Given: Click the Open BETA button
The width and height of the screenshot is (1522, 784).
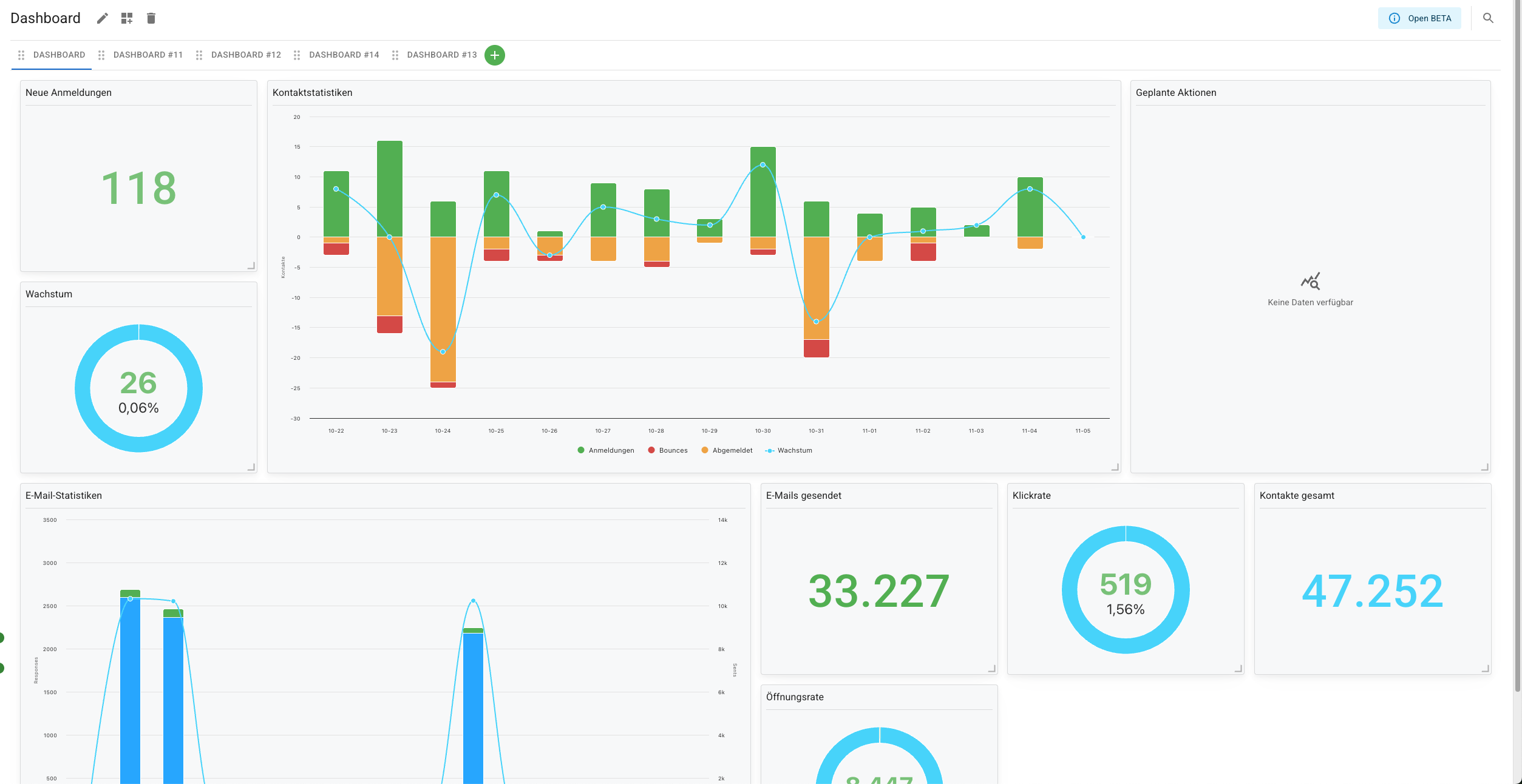Looking at the screenshot, I should pos(1419,18).
